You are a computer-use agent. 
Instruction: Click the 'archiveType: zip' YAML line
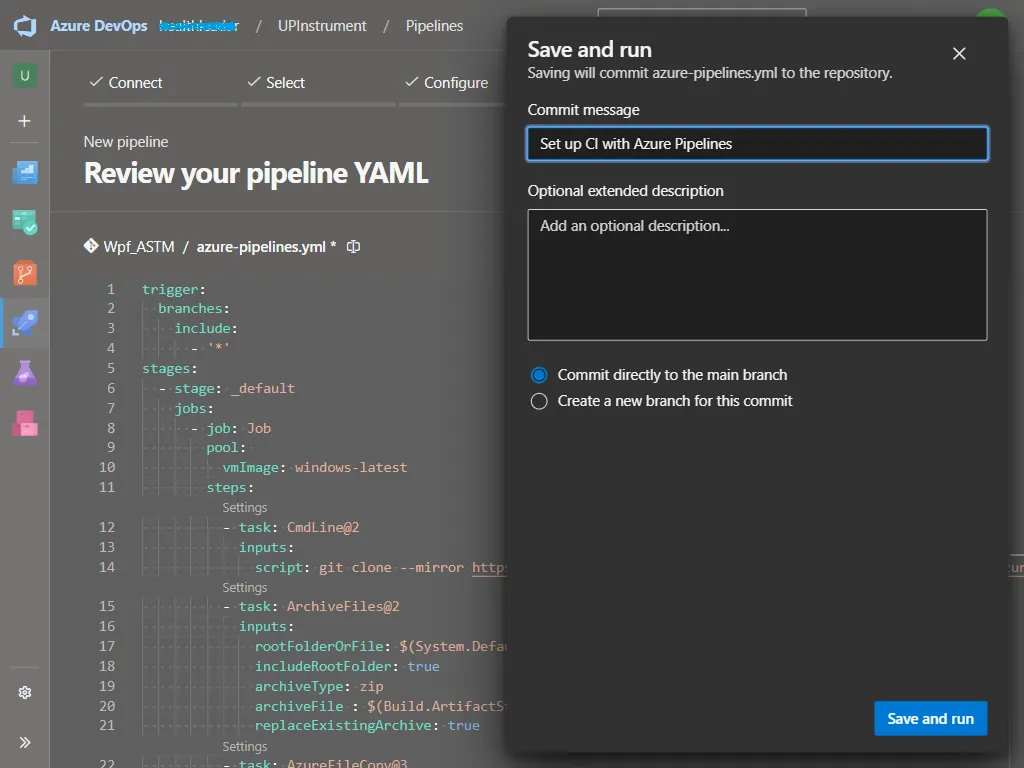[319, 686]
